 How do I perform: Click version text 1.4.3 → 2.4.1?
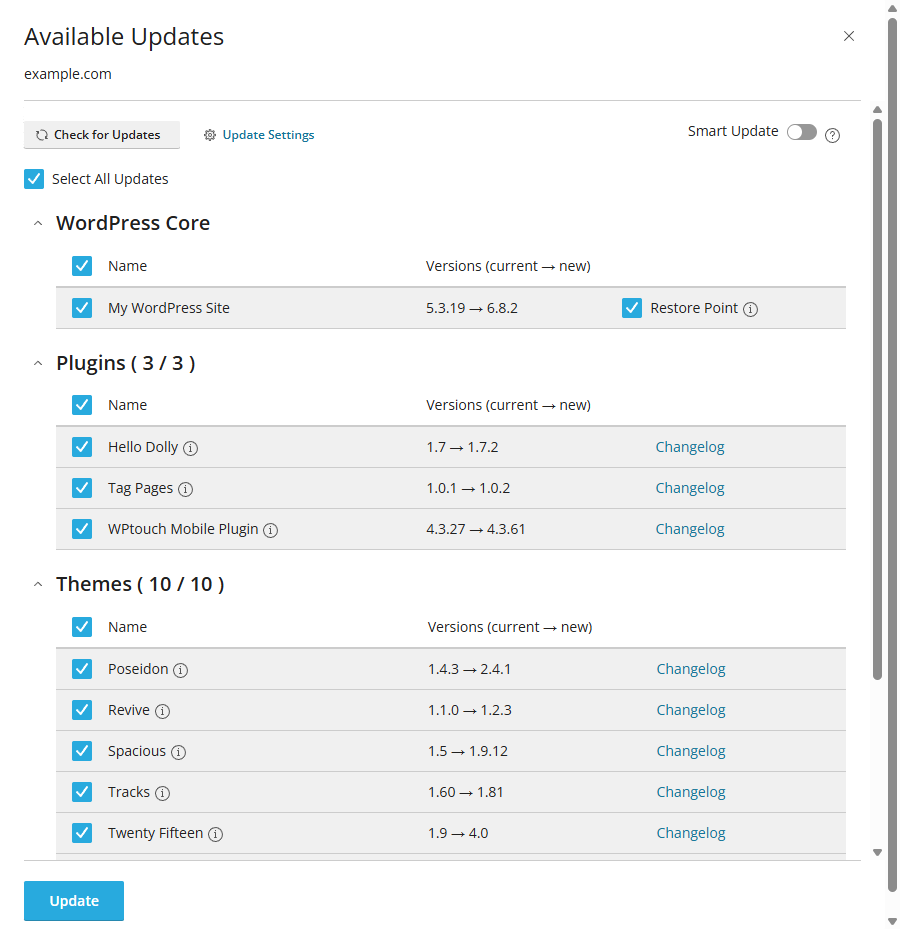click(469, 669)
